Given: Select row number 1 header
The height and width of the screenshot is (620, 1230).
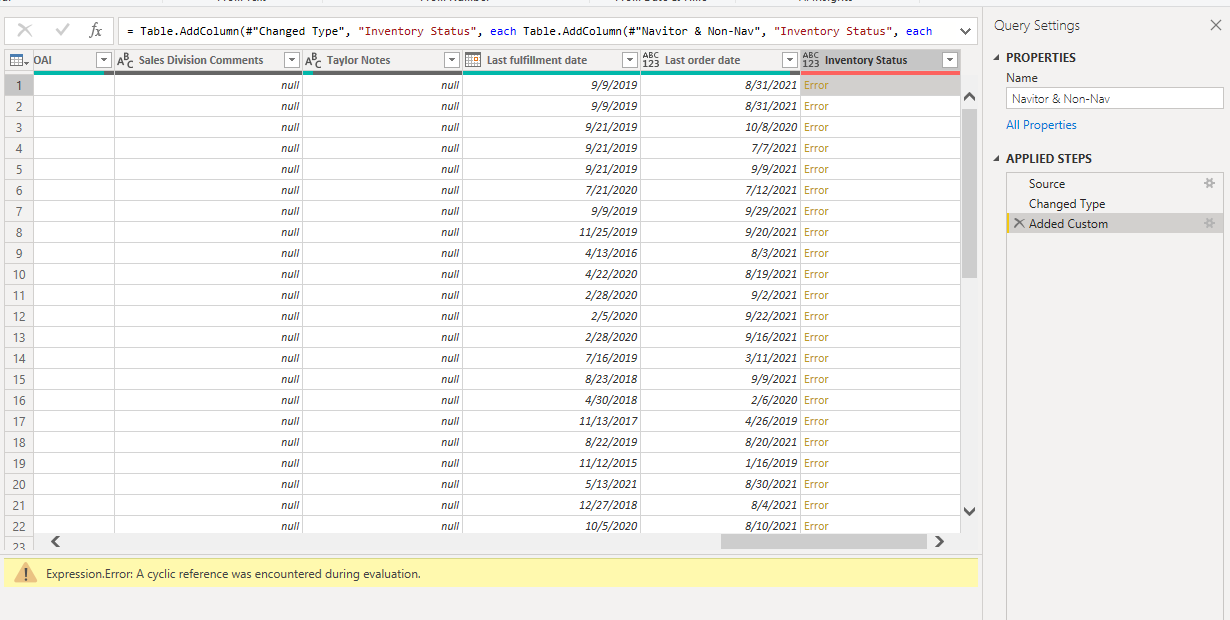Looking at the screenshot, I should pyautogui.click(x=18, y=85).
